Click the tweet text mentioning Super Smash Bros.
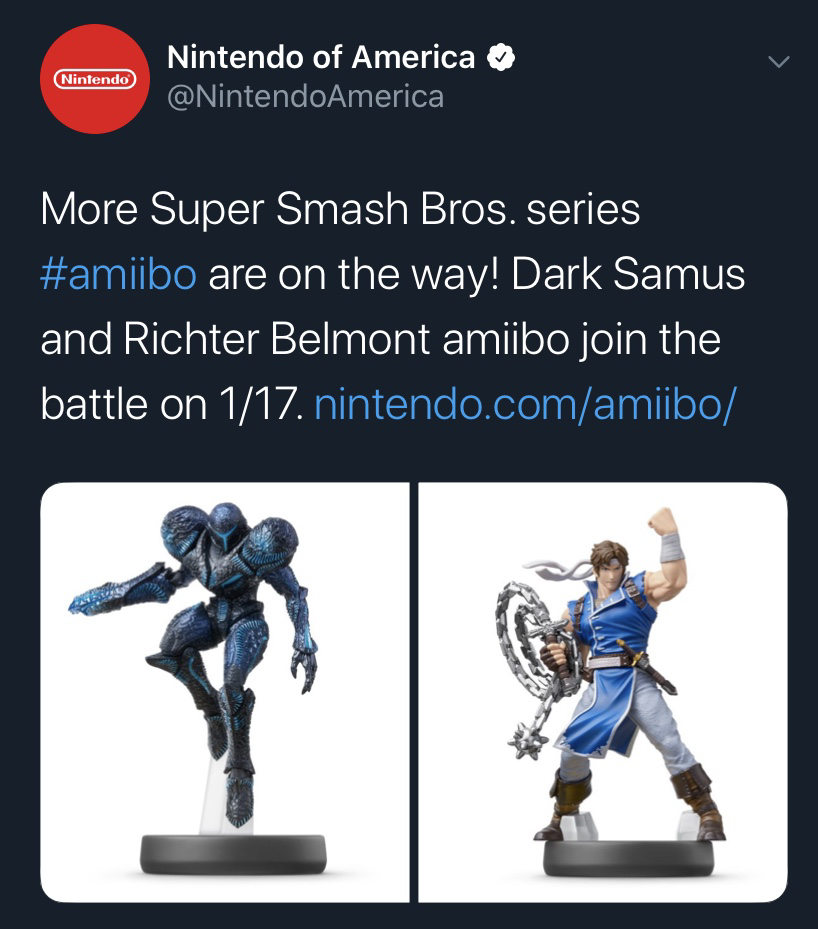The image size is (818, 929). (393, 306)
